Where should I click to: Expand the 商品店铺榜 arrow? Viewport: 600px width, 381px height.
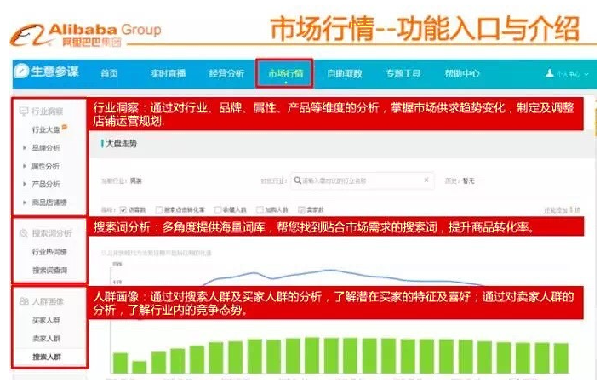point(24,202)
